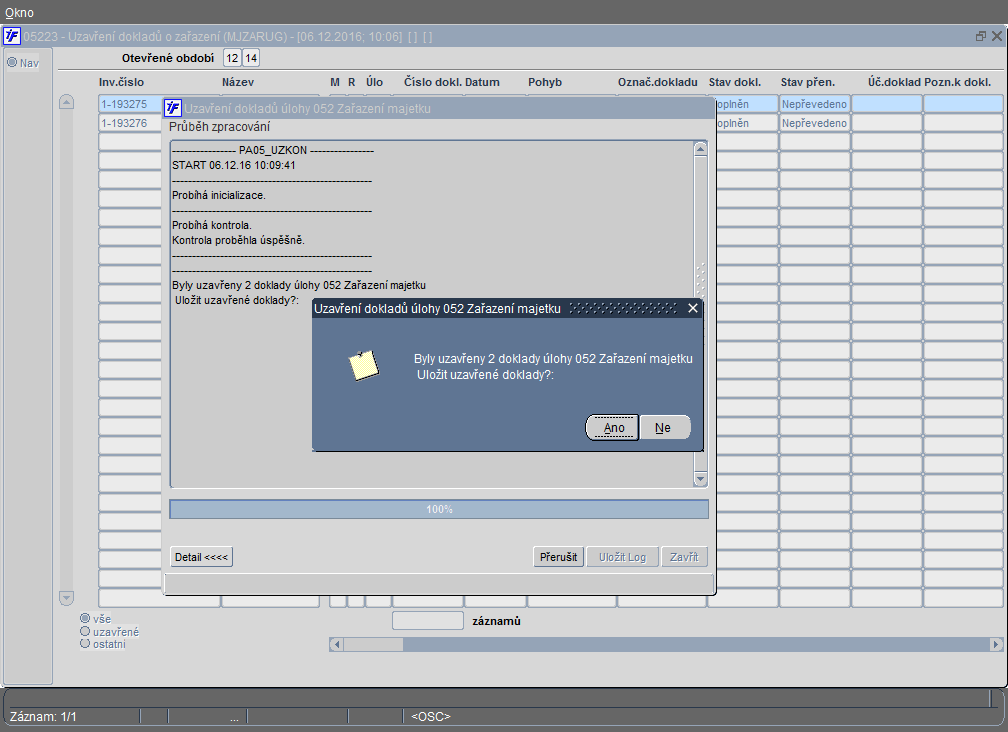Click the log area scroll down arrow
The width and height of the screenshot is (1008, 732).
[701, 479]
